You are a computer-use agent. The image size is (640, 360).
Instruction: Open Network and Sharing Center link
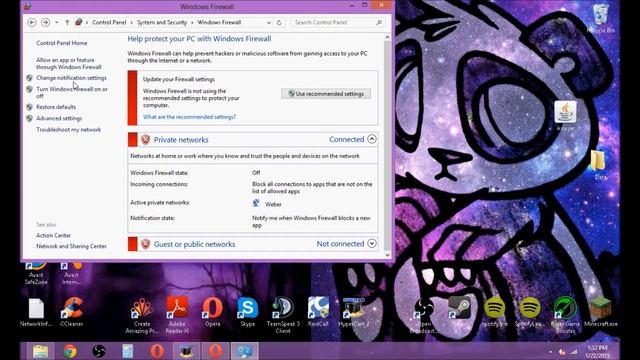[71, 246]
